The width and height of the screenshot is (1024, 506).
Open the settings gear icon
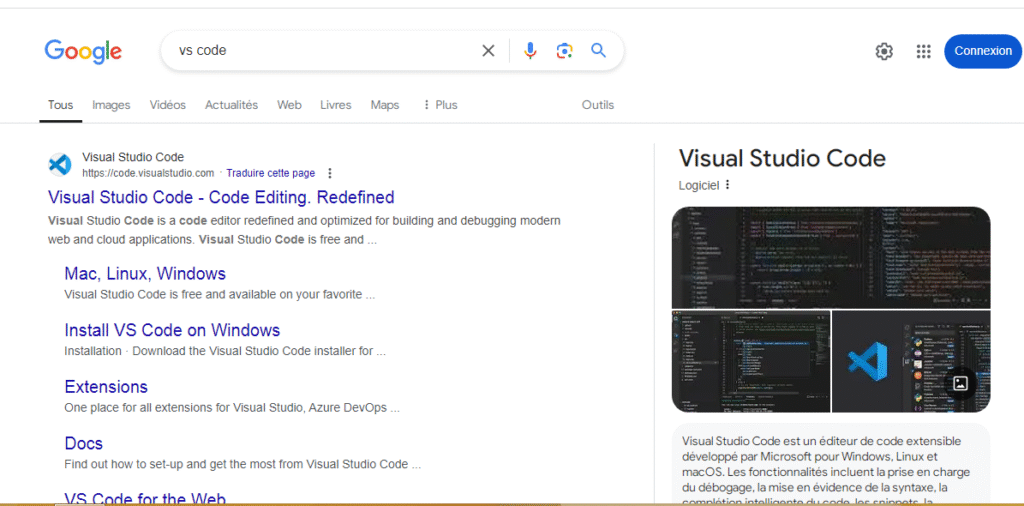(x=884, y=52)
